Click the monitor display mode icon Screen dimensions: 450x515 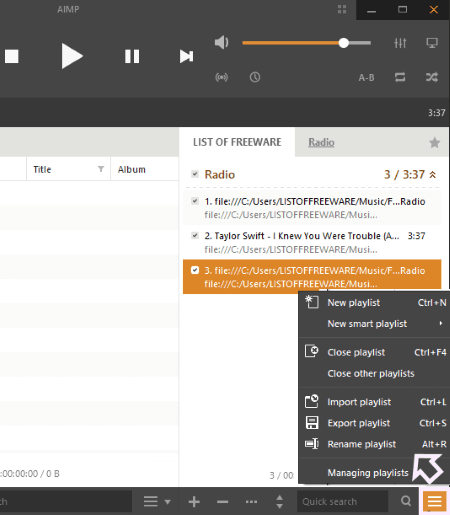pos(432,43)
